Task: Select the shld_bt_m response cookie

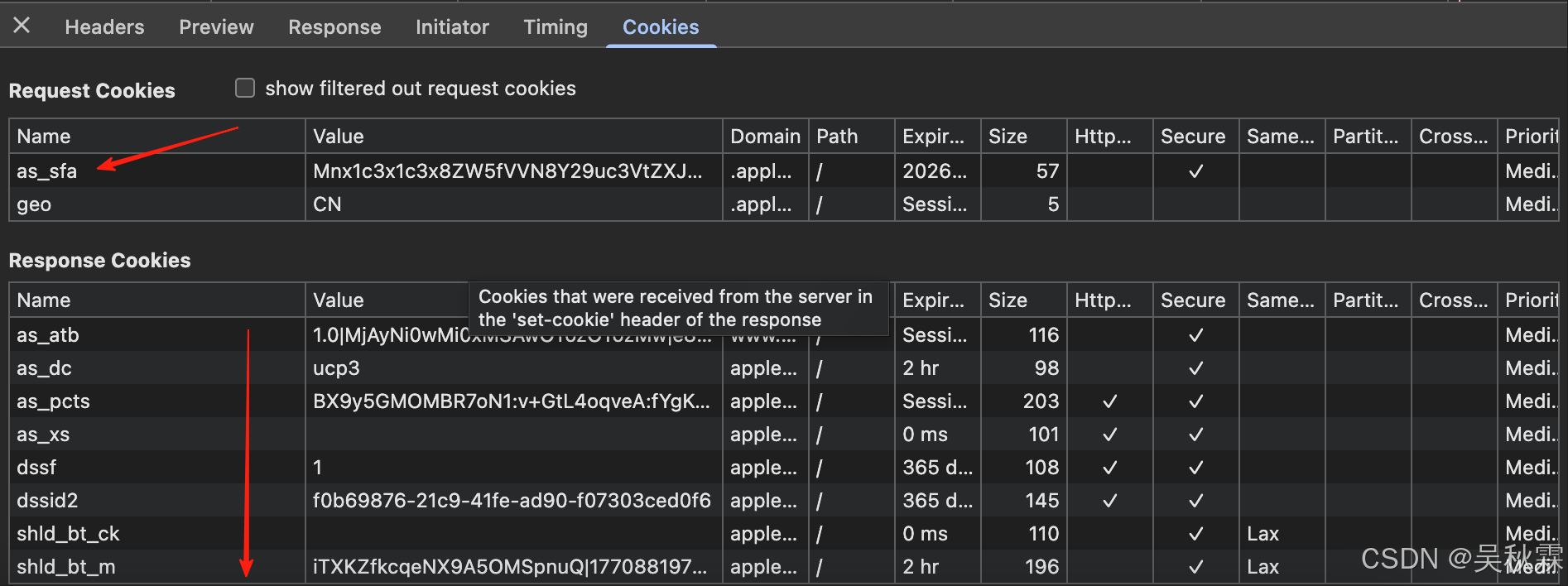Action: pyautogui.click(x=66, y=567)
